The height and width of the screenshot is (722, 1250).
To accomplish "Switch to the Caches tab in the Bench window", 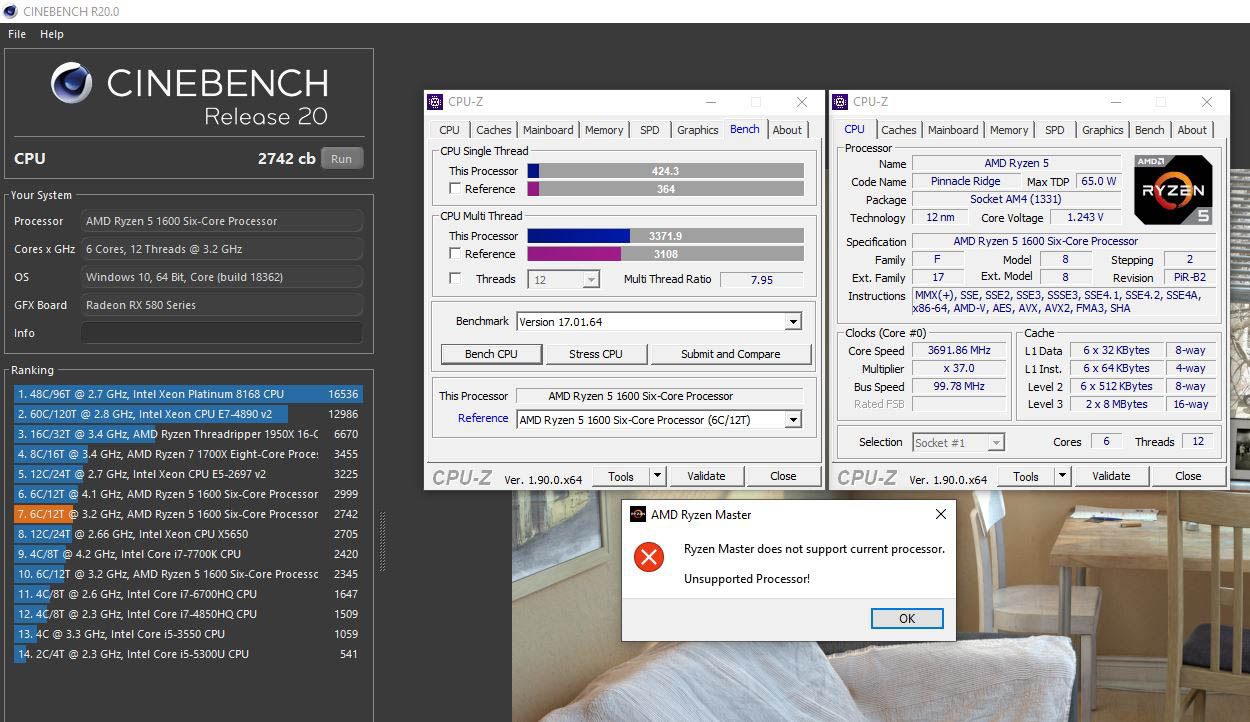I will pos(493,130).
